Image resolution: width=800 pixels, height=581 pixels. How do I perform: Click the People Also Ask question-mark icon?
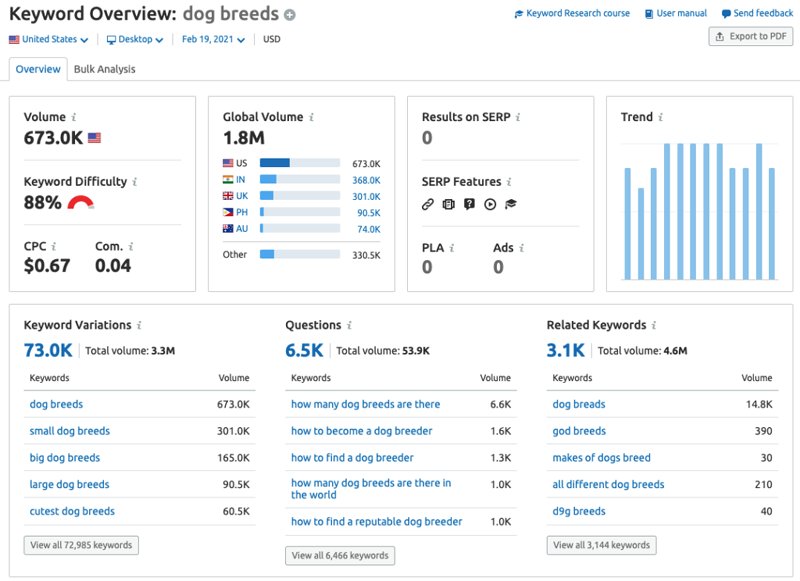(469, 205)
